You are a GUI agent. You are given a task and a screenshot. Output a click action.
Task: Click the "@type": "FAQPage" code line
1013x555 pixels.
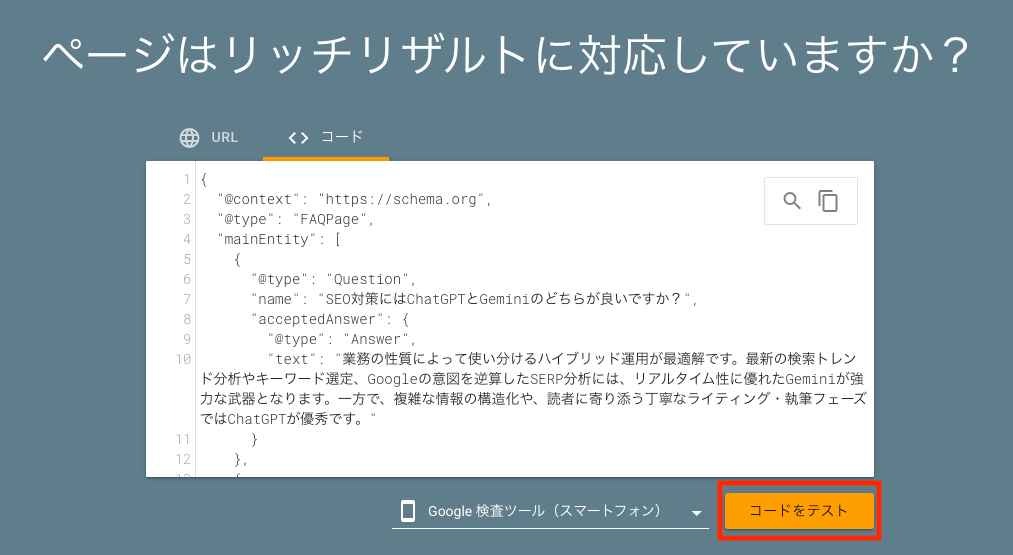pos(296,219)
